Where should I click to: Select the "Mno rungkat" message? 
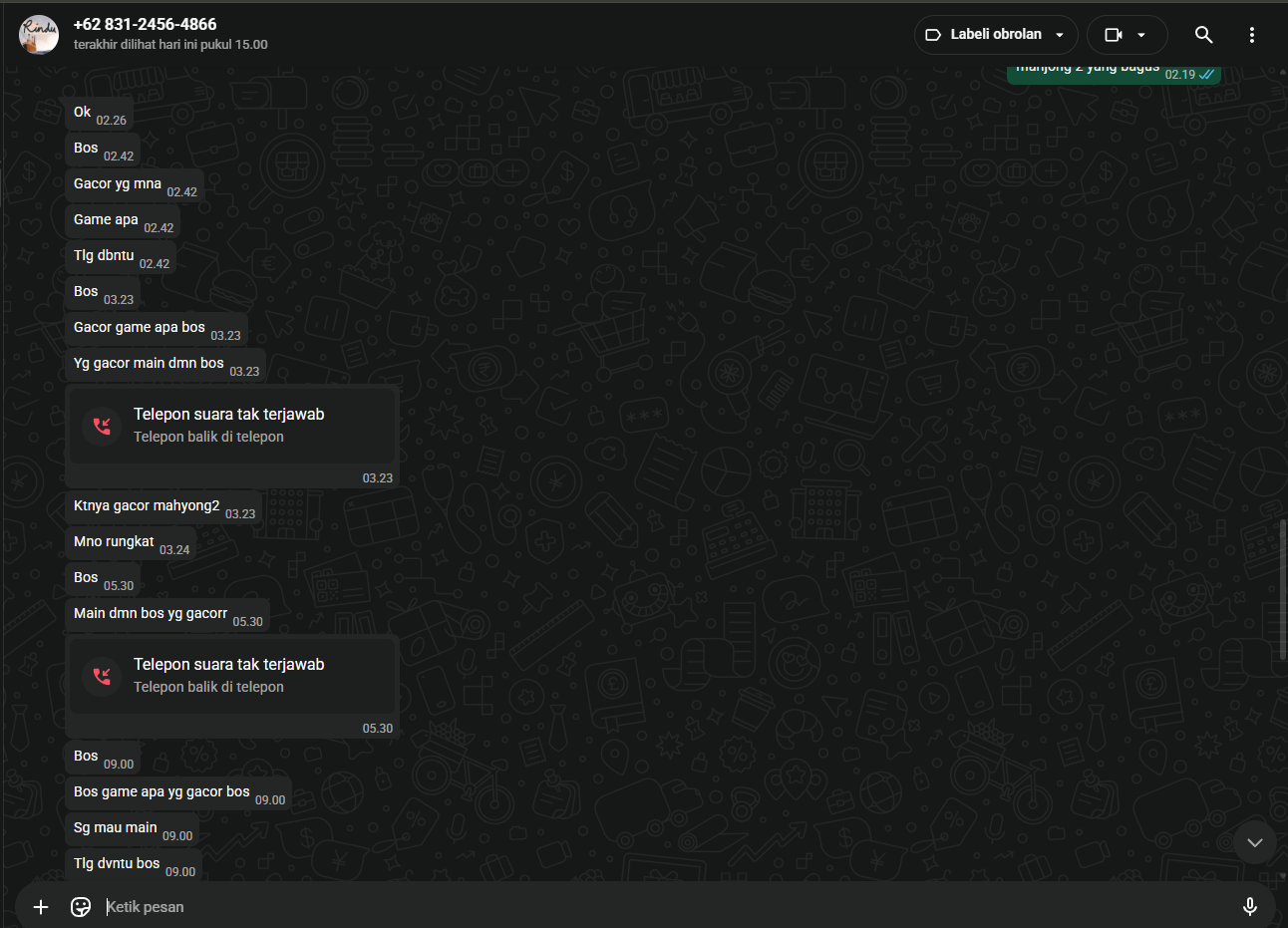pyautogui.click(x=131, y=543)
